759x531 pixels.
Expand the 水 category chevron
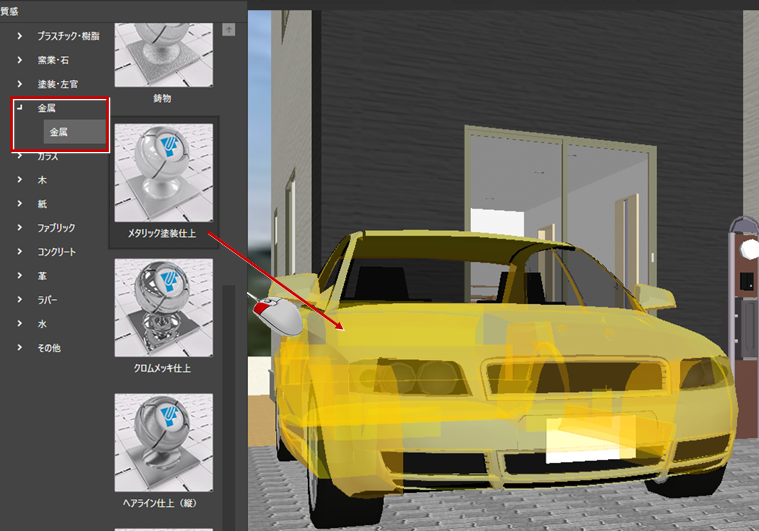(x=19, y=323)
